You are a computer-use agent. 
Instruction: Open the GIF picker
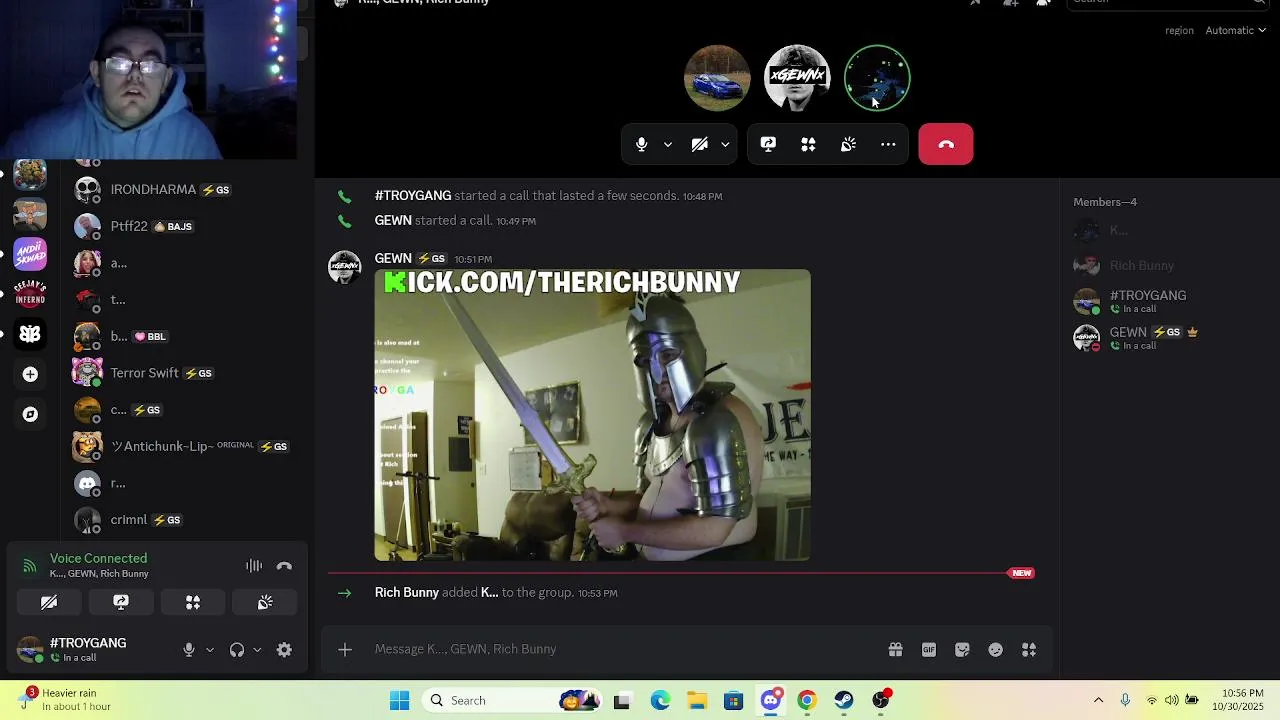click(x=929, y=650)
